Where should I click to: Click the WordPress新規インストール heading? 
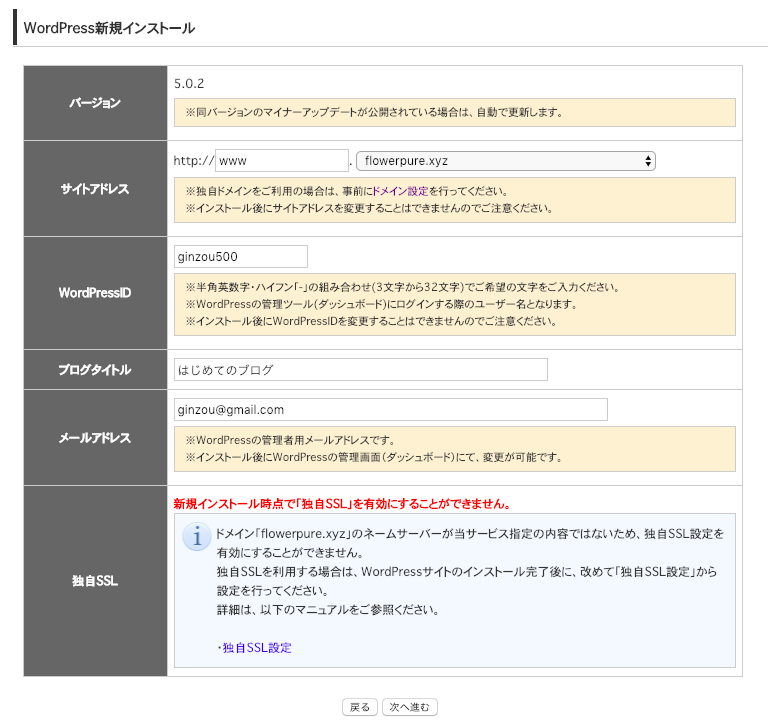coord(109,28)
